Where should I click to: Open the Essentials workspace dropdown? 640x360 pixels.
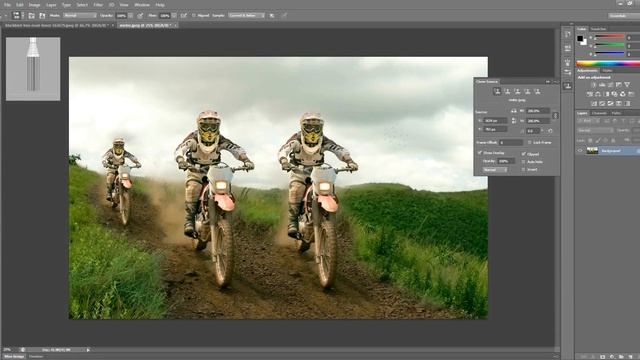pos(624,16)
